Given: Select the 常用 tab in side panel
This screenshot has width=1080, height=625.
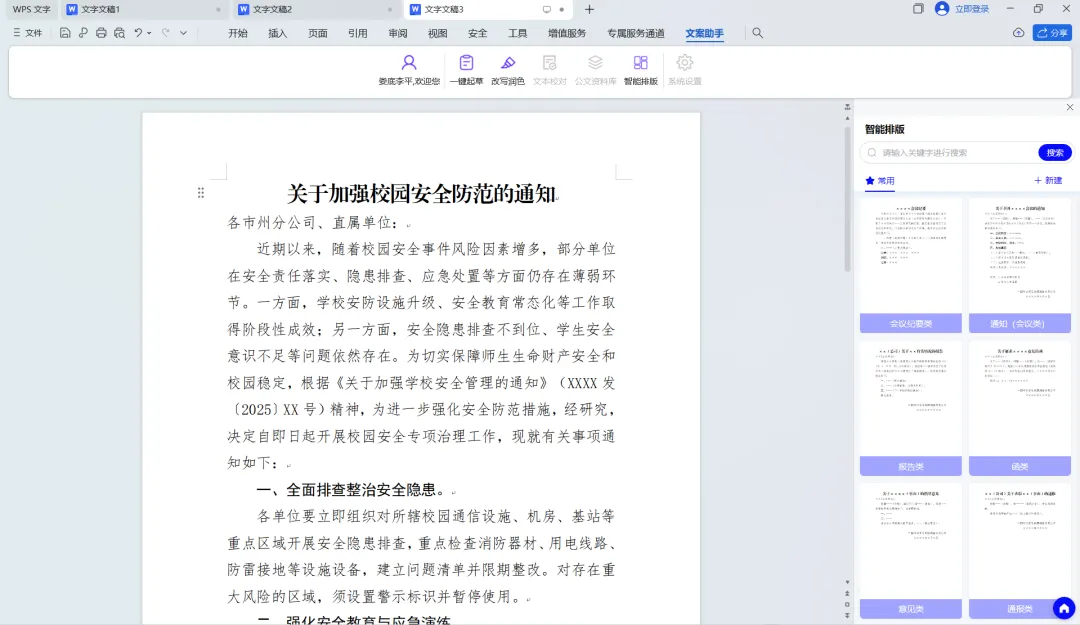Looking at the screenshot, I should pos(880,181).
